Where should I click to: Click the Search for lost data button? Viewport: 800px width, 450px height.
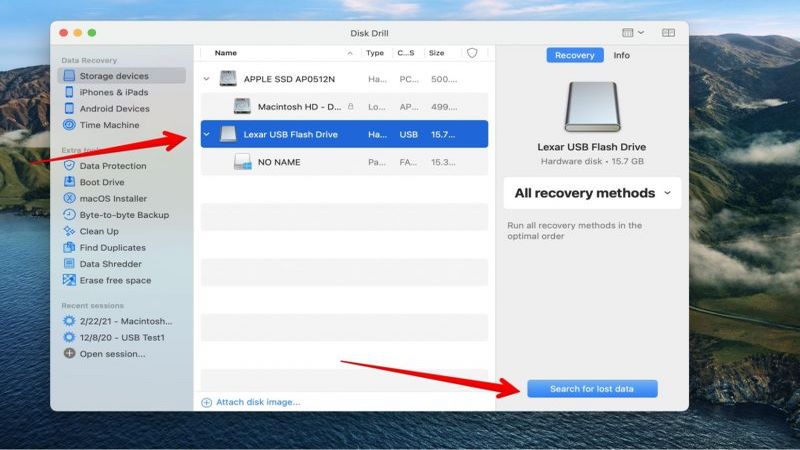coord(592,389)
